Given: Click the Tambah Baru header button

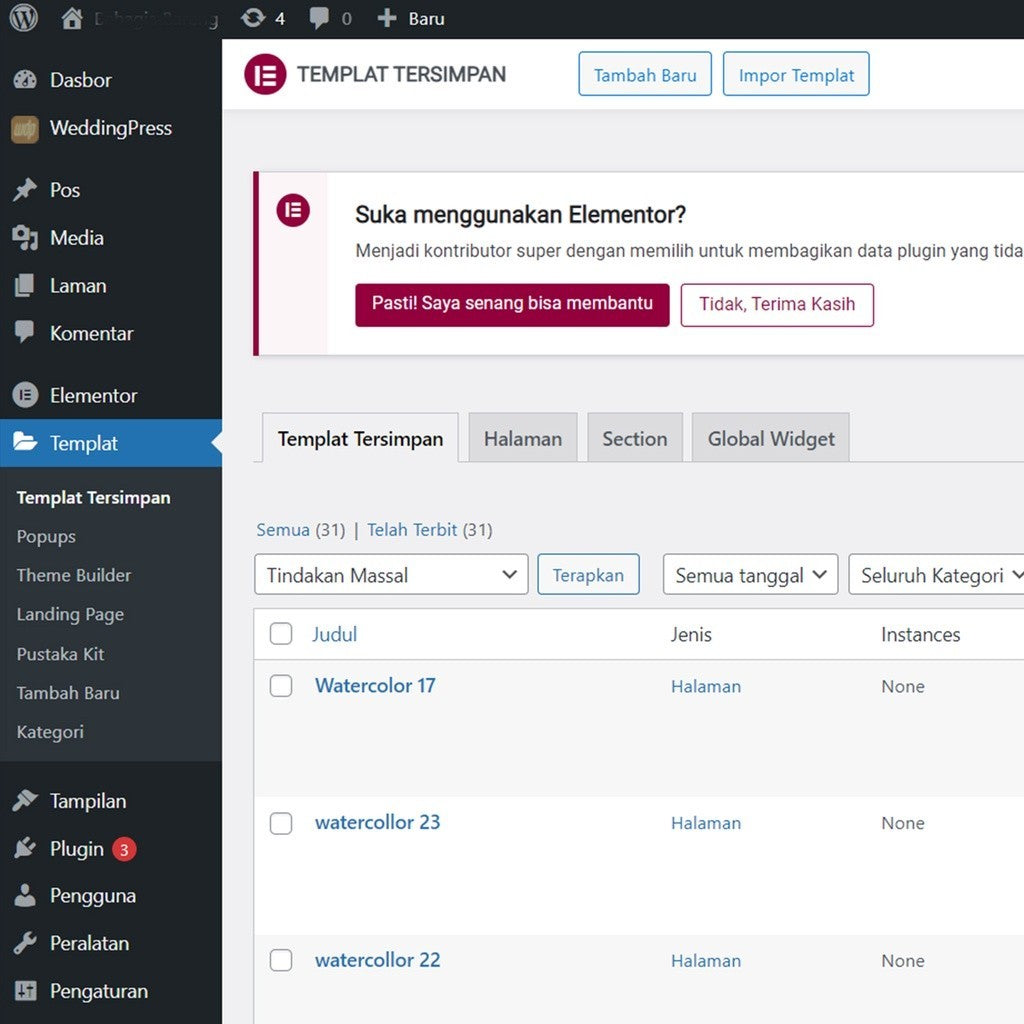Looking at the screenshot, I should click(645, 74).
